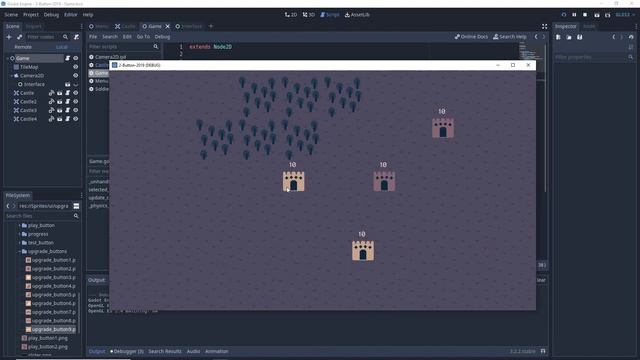Click Search Help button
Viewport: 640px width, 360px height.
(510, 37)
